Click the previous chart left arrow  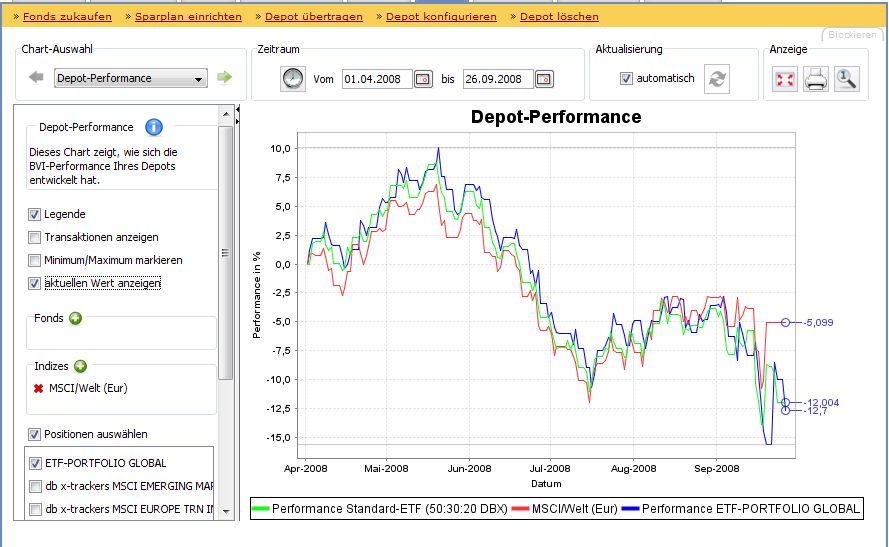[36, 78]
